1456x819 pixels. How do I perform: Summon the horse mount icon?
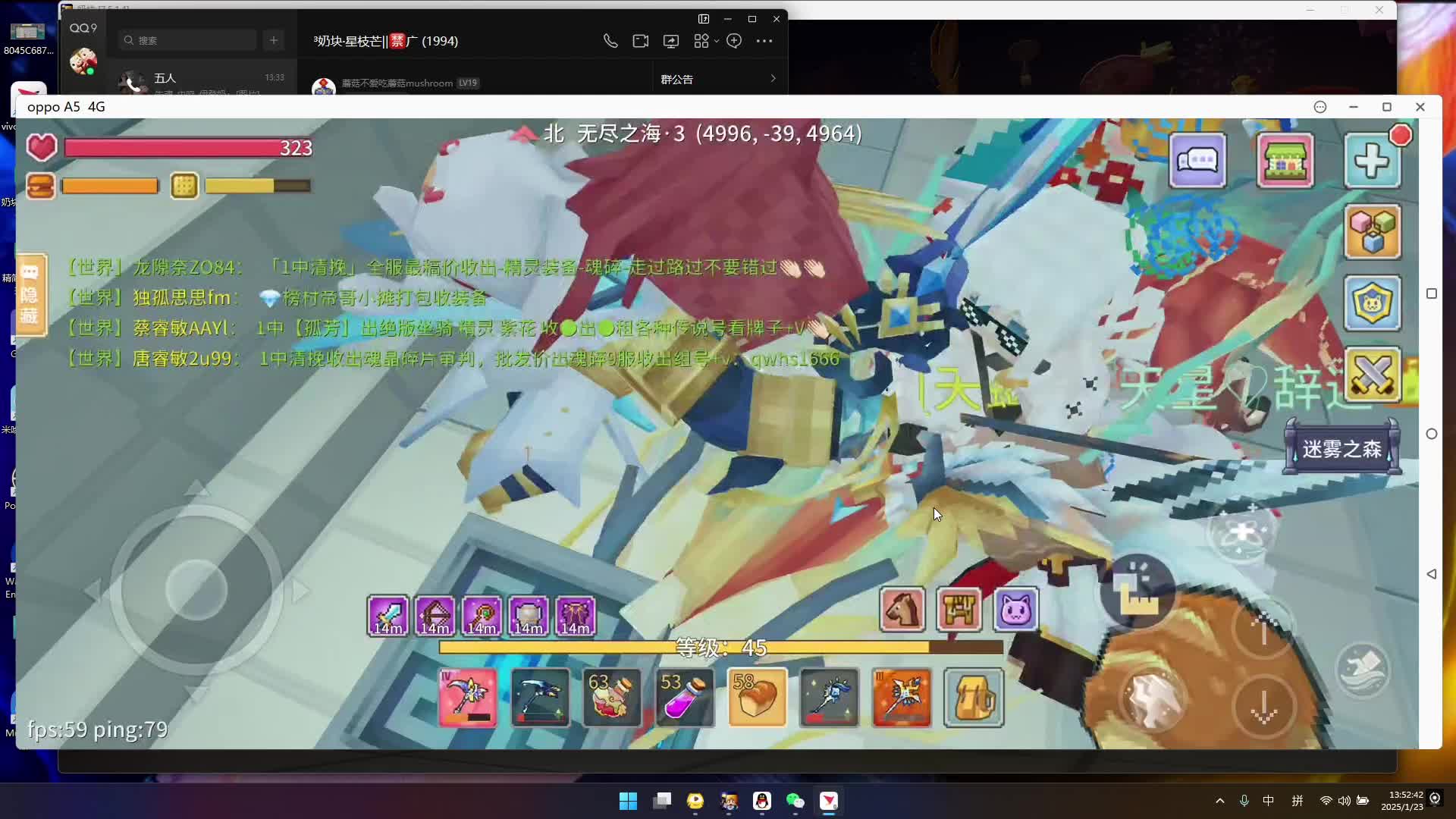(x=902, y=610)
